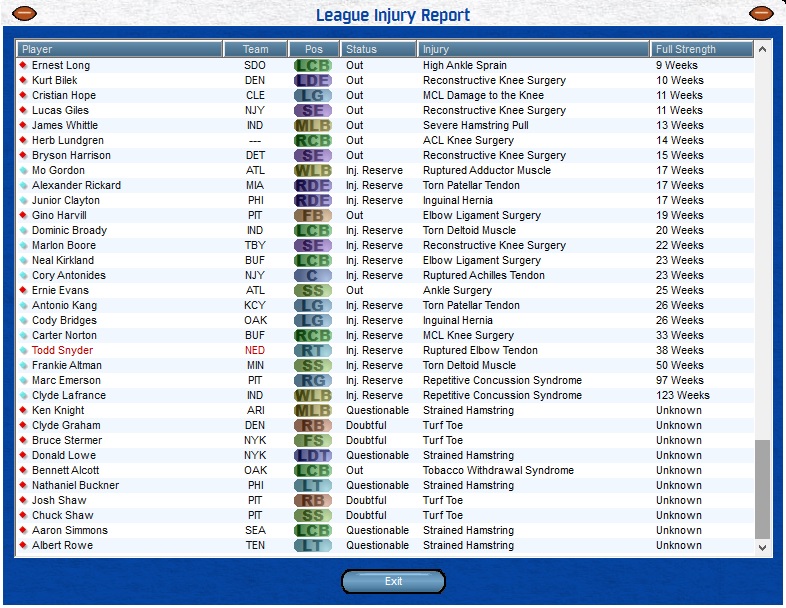Click the football icon in top-right corner
Image resolution: width=786 pixels, height=608 pixels.
point(761,13)
